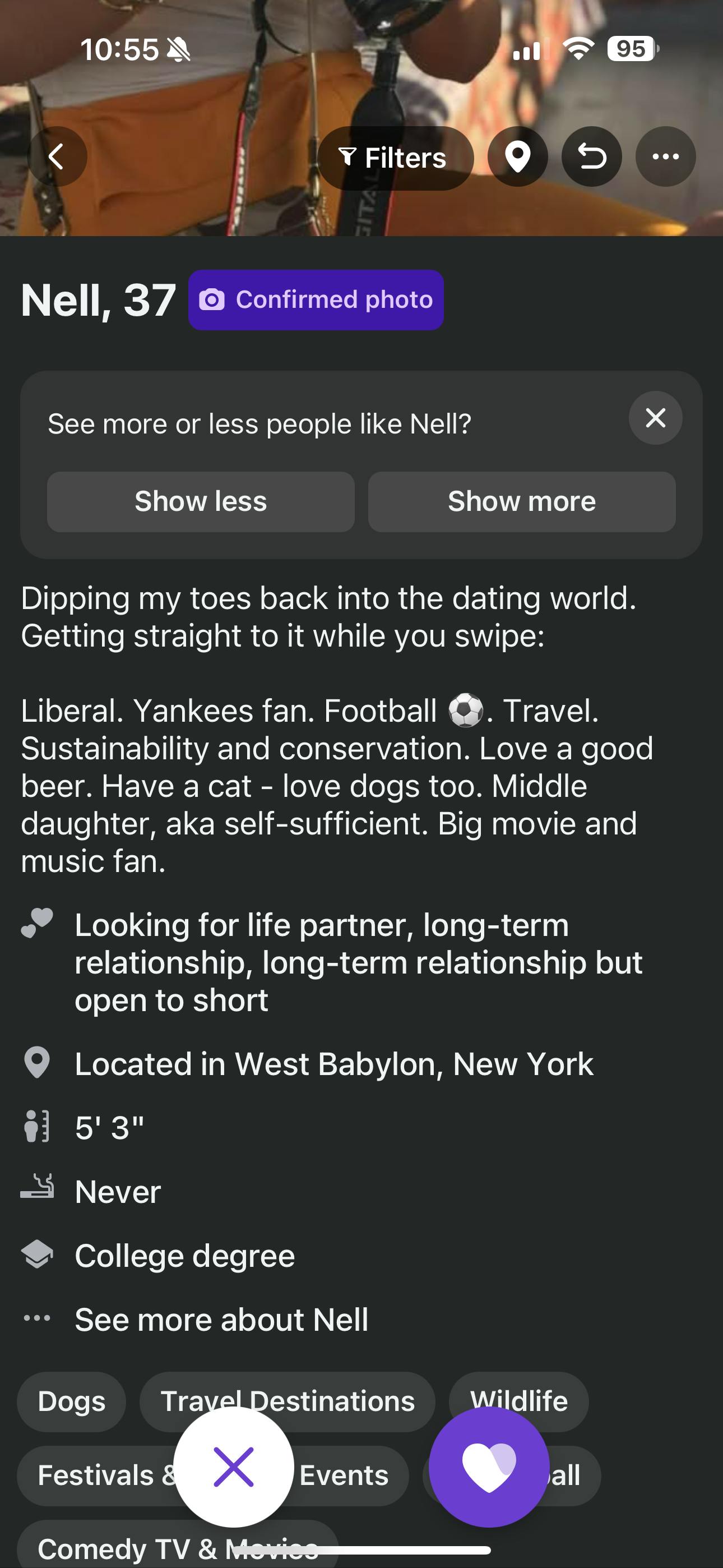Tap the purple heart like button
Image resolution: width=723 pixels, height=1568 pixels.
point(489,1467)
